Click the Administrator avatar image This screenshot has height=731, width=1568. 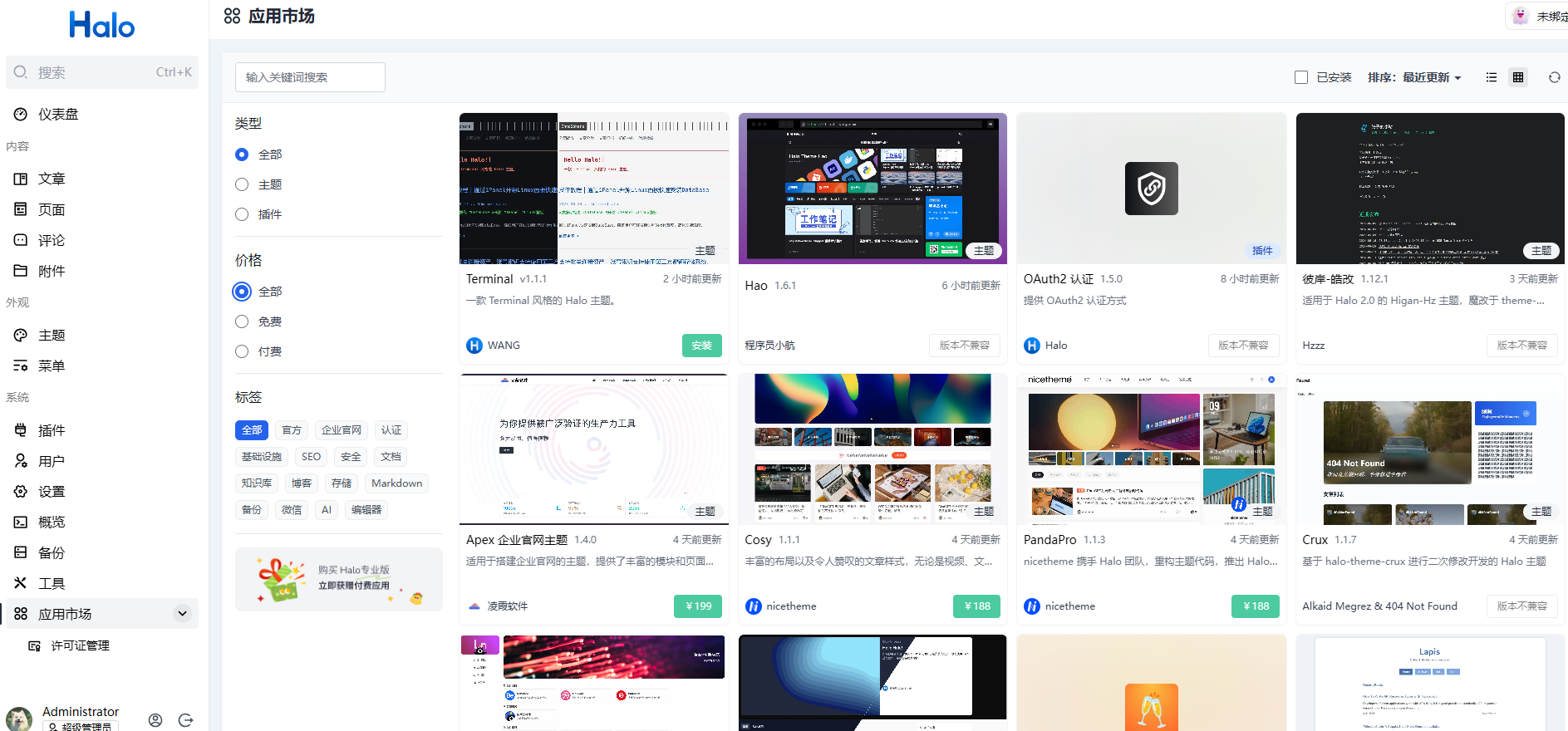(x=19, y=719)
